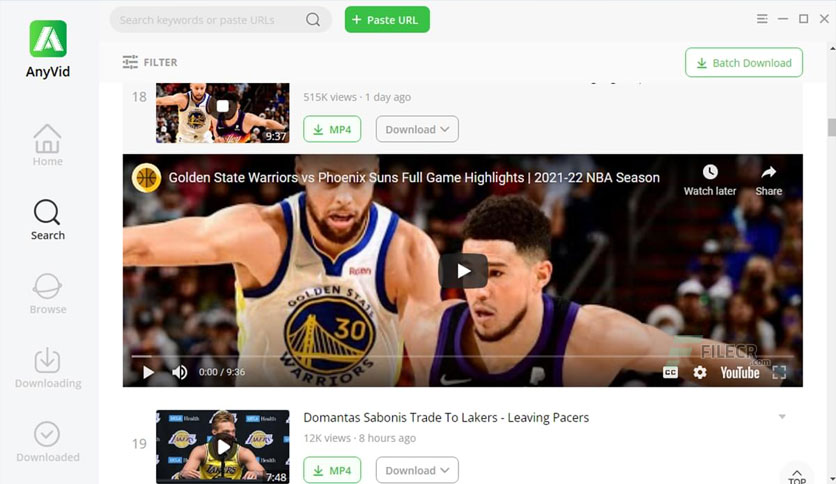Click the small play button in player controls
Screen dimensions: 836x484
[148, 372]
